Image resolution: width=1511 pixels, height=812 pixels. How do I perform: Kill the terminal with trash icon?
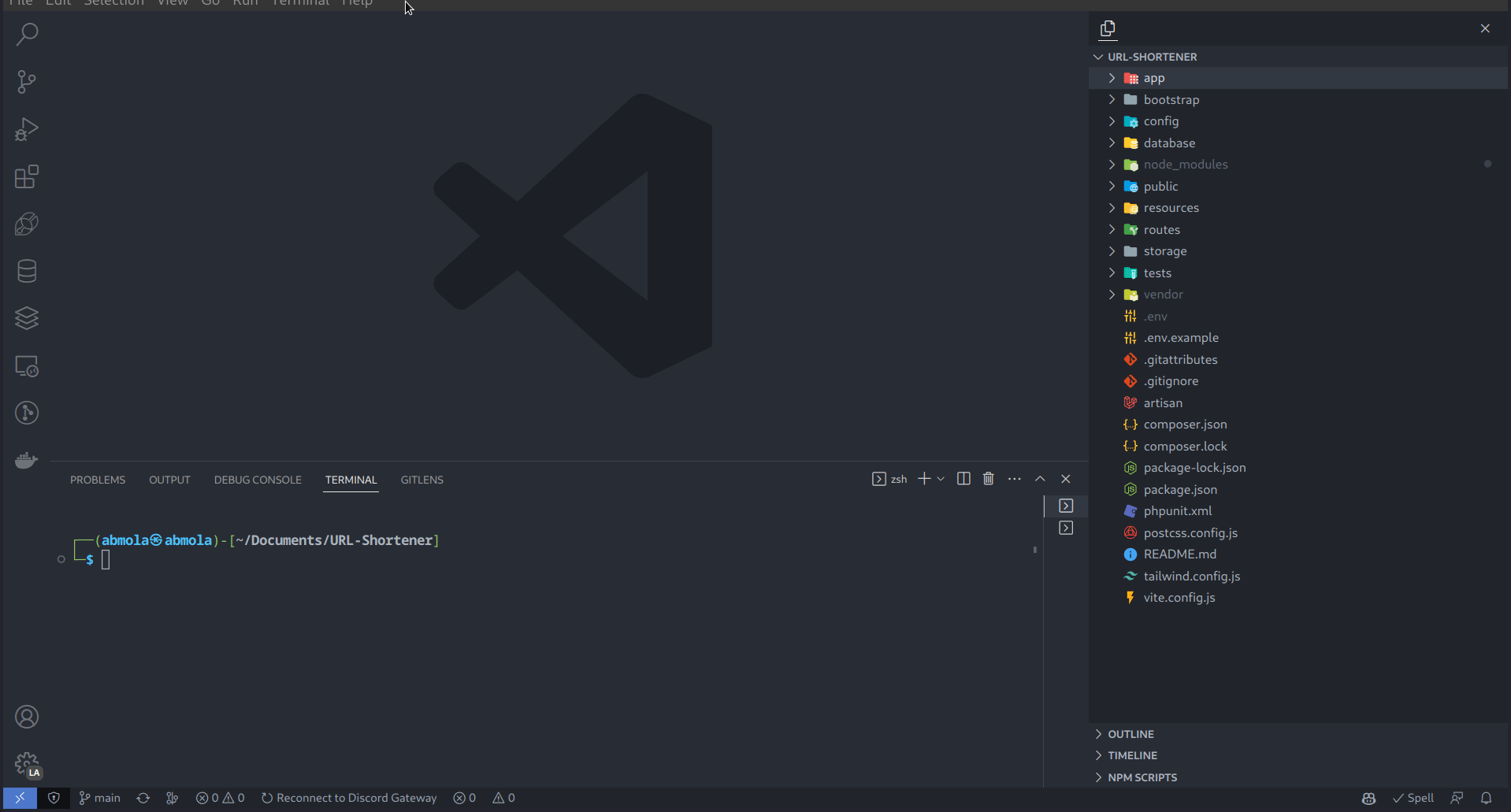point(989,479)
